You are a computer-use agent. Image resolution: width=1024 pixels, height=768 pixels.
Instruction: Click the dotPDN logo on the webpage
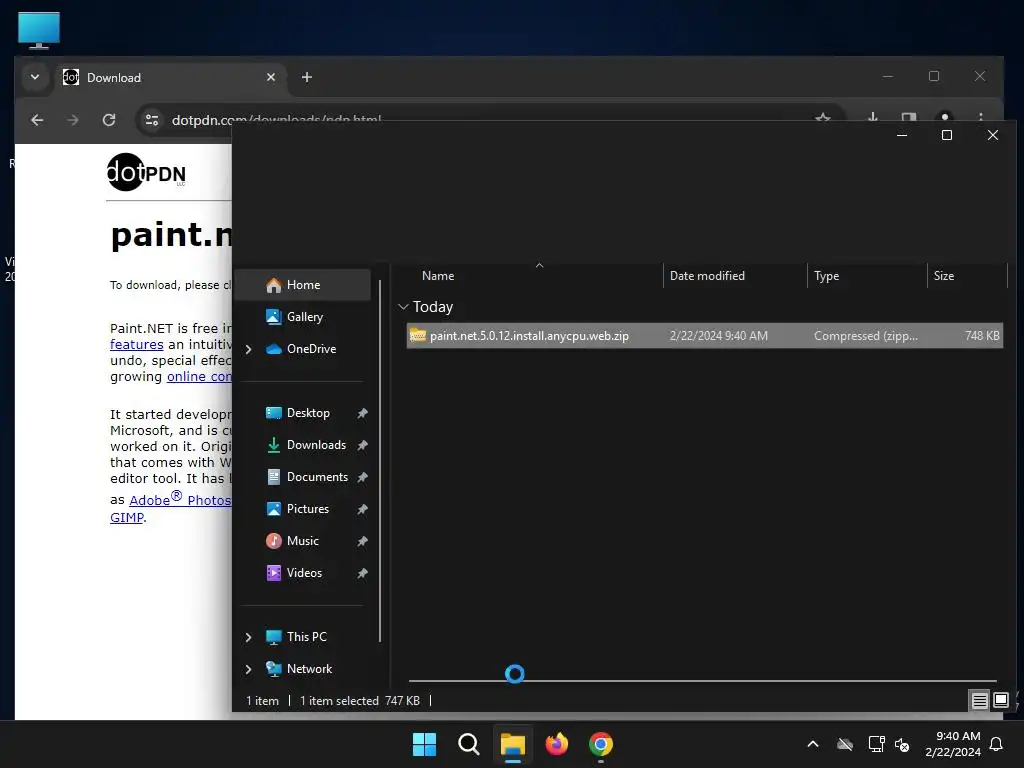146,172
